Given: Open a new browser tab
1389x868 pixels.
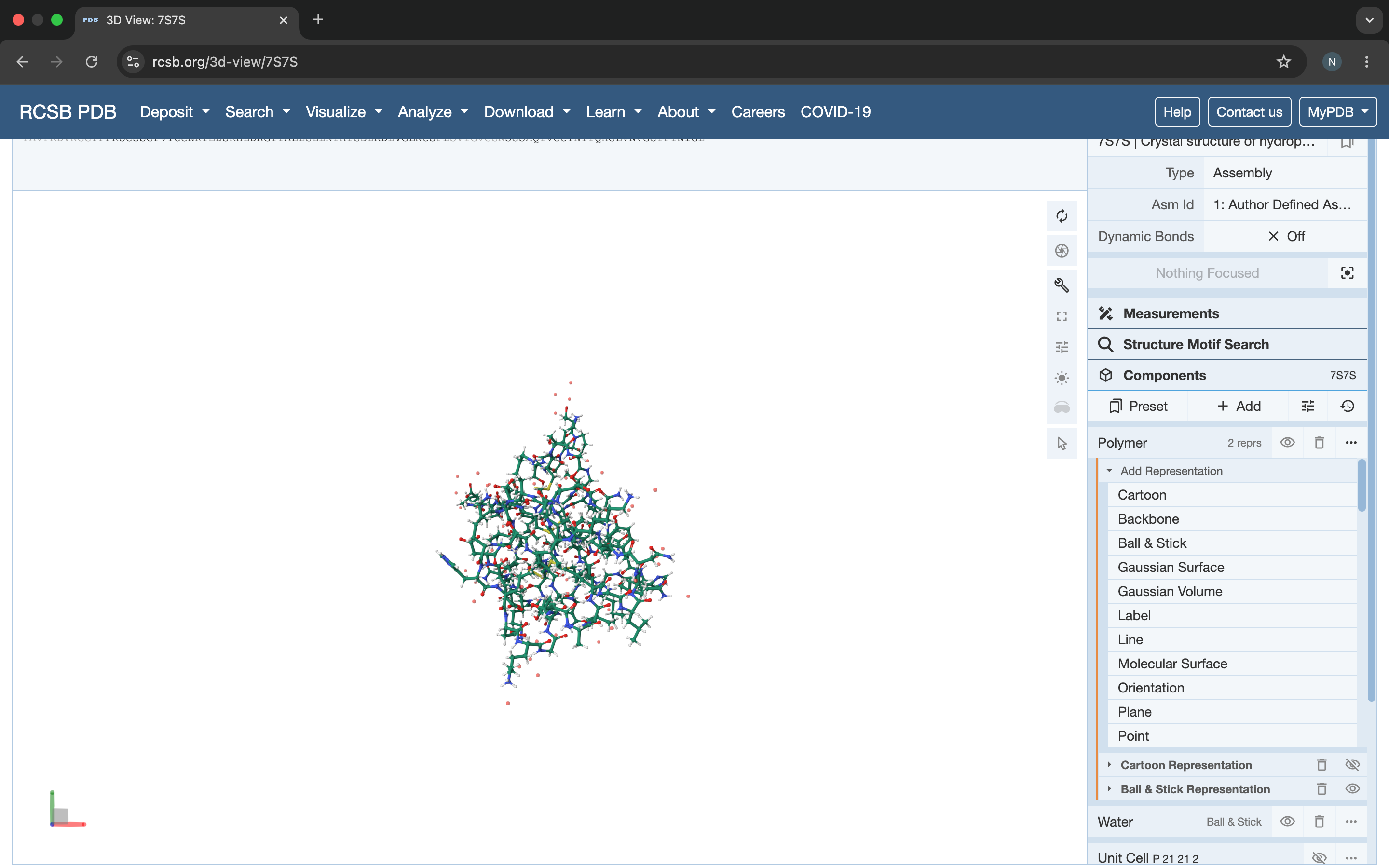Looking at the screenshot, I should [x=318, y=19].
